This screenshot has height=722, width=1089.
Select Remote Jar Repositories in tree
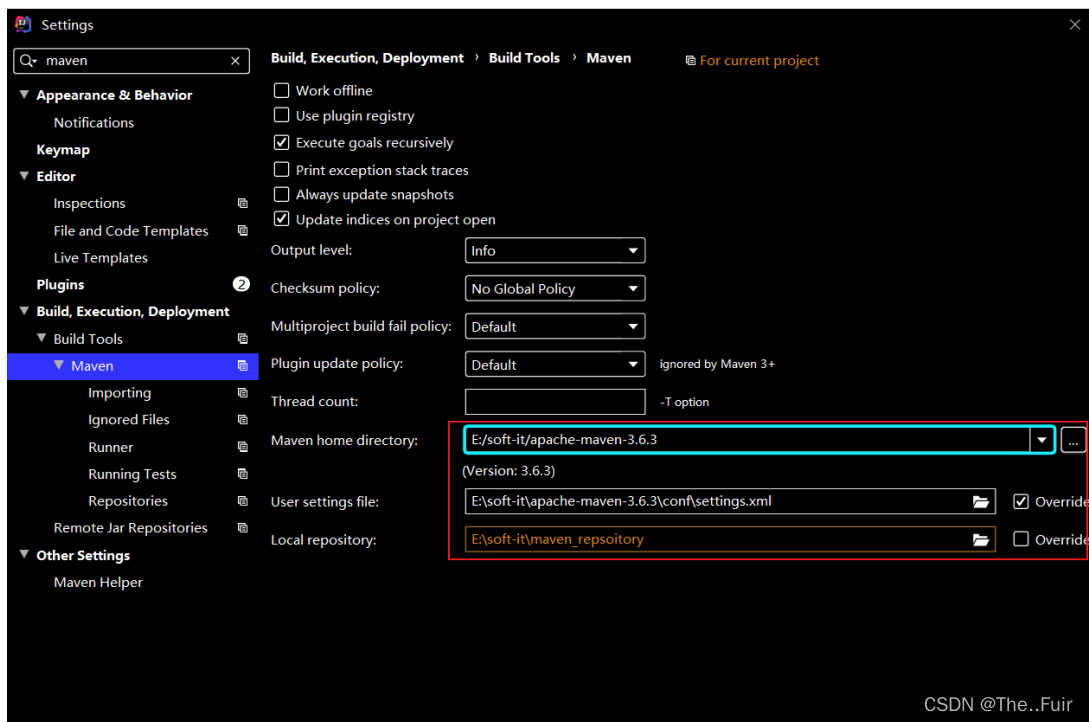(x=131, y=528)
